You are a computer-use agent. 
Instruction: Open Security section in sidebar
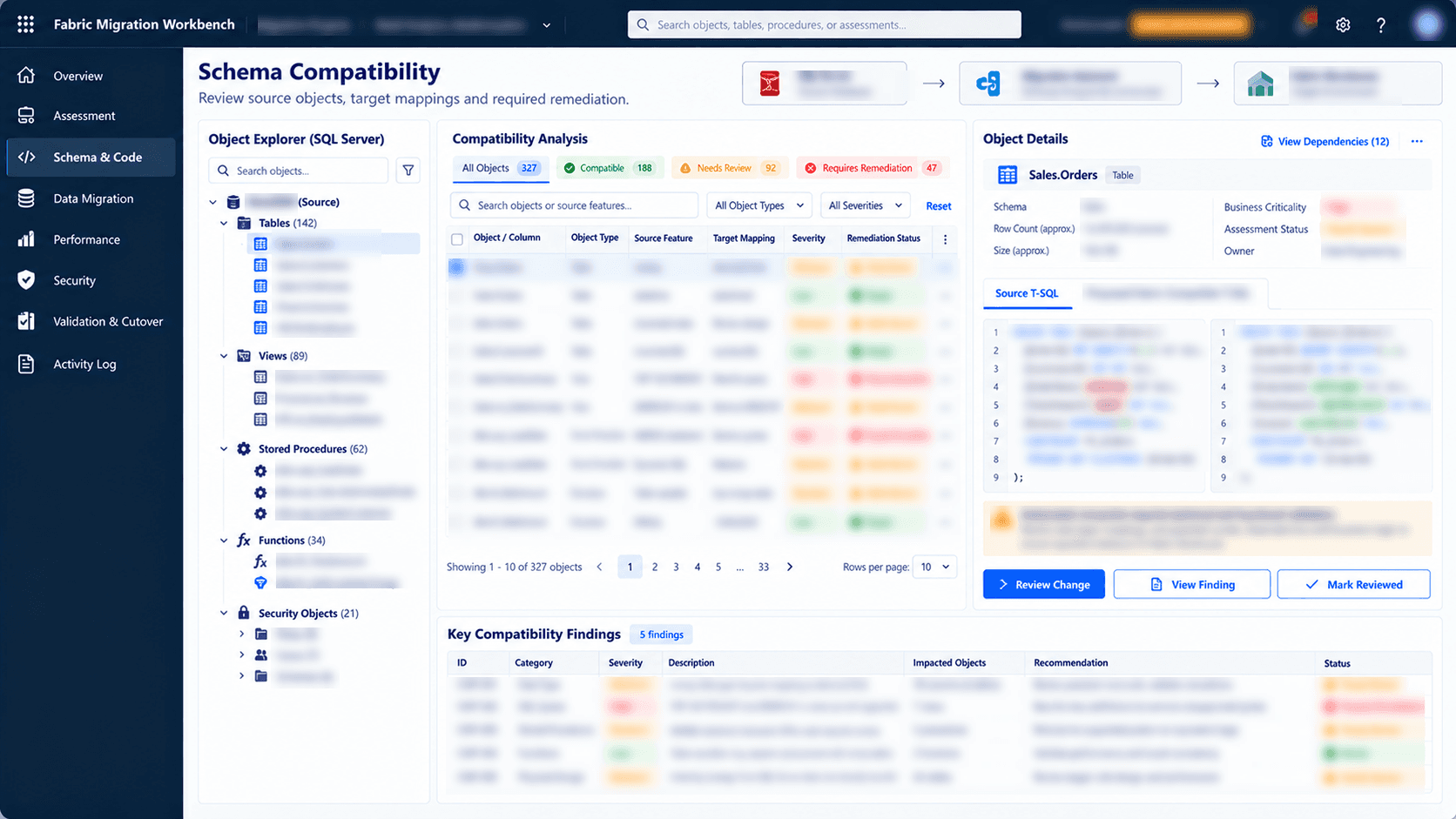pos(91,280)
